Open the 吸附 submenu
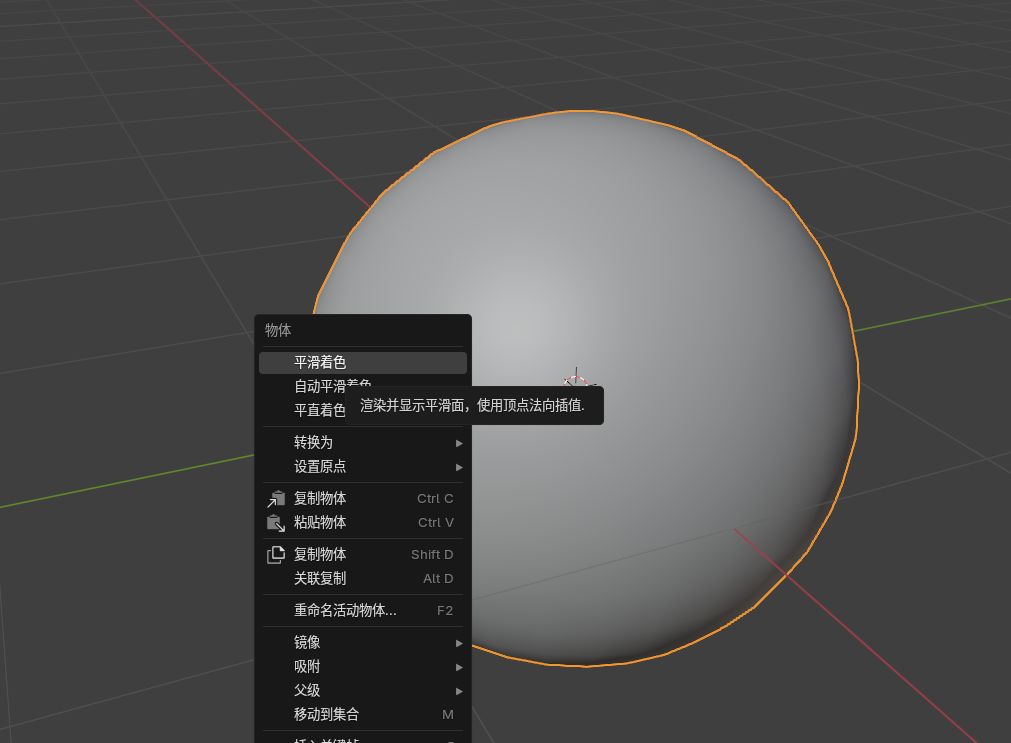Viewport: 1011px width, 743px height. [362, 667]
